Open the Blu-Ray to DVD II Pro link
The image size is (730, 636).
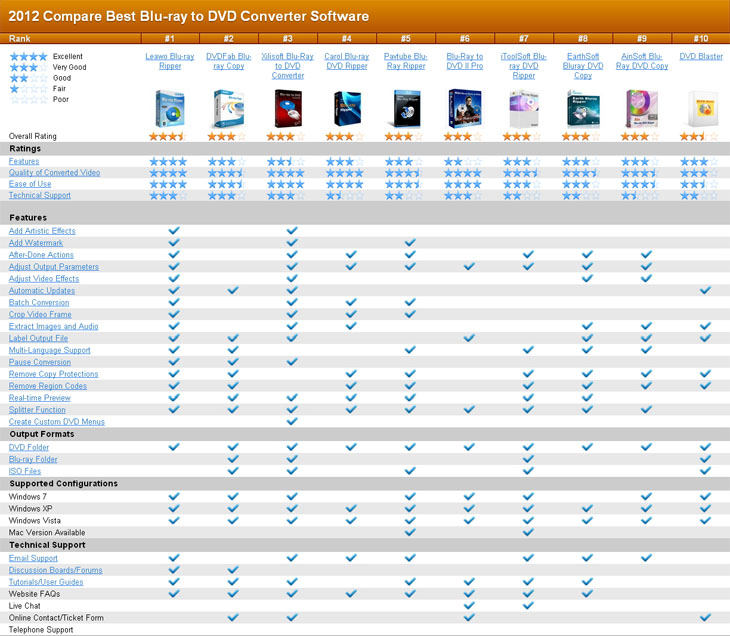[x=465, y=61]
